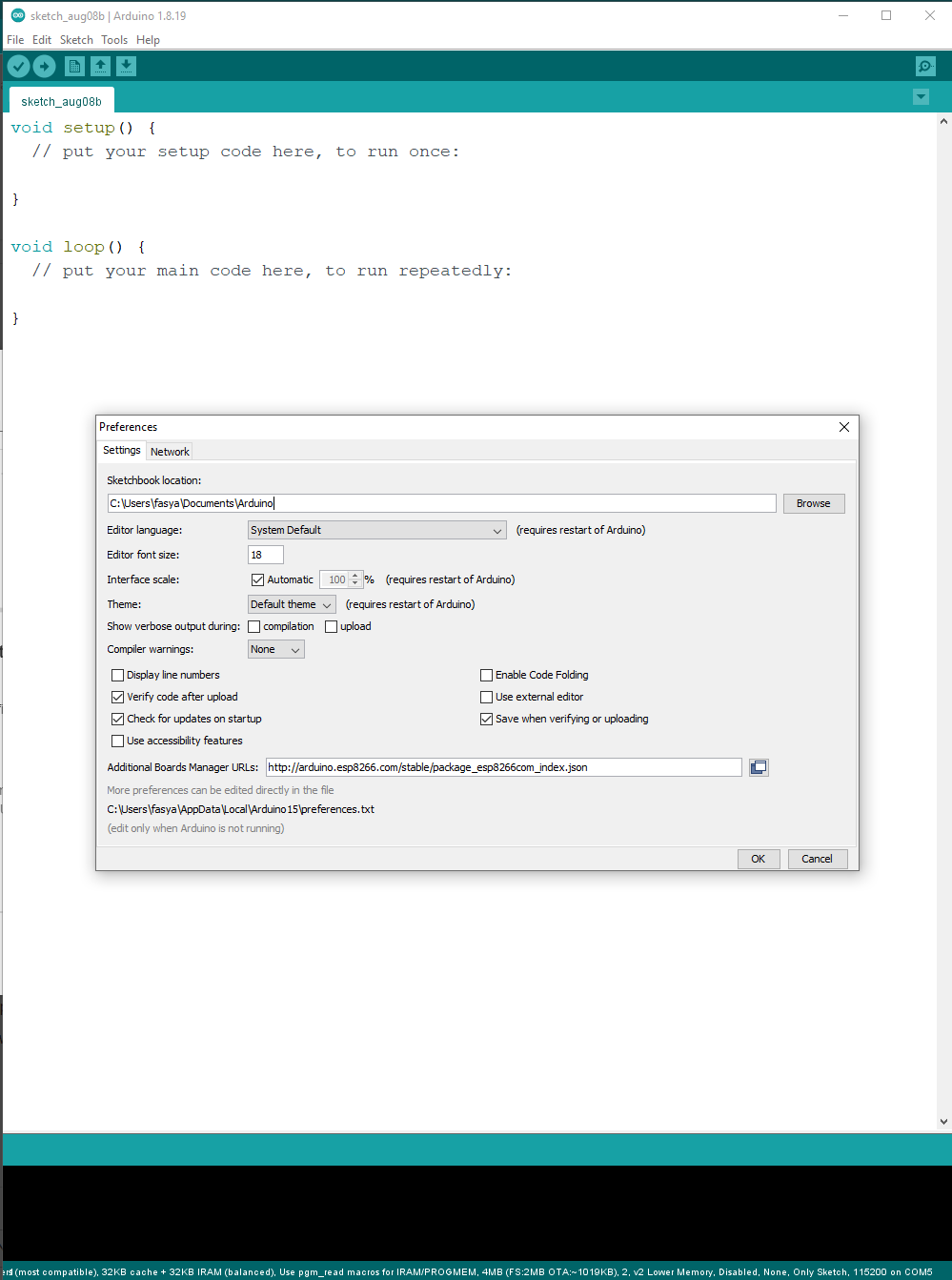Click the 'void loop()' code line
This screenshot has height=1280, width=952.
point(78,247)
